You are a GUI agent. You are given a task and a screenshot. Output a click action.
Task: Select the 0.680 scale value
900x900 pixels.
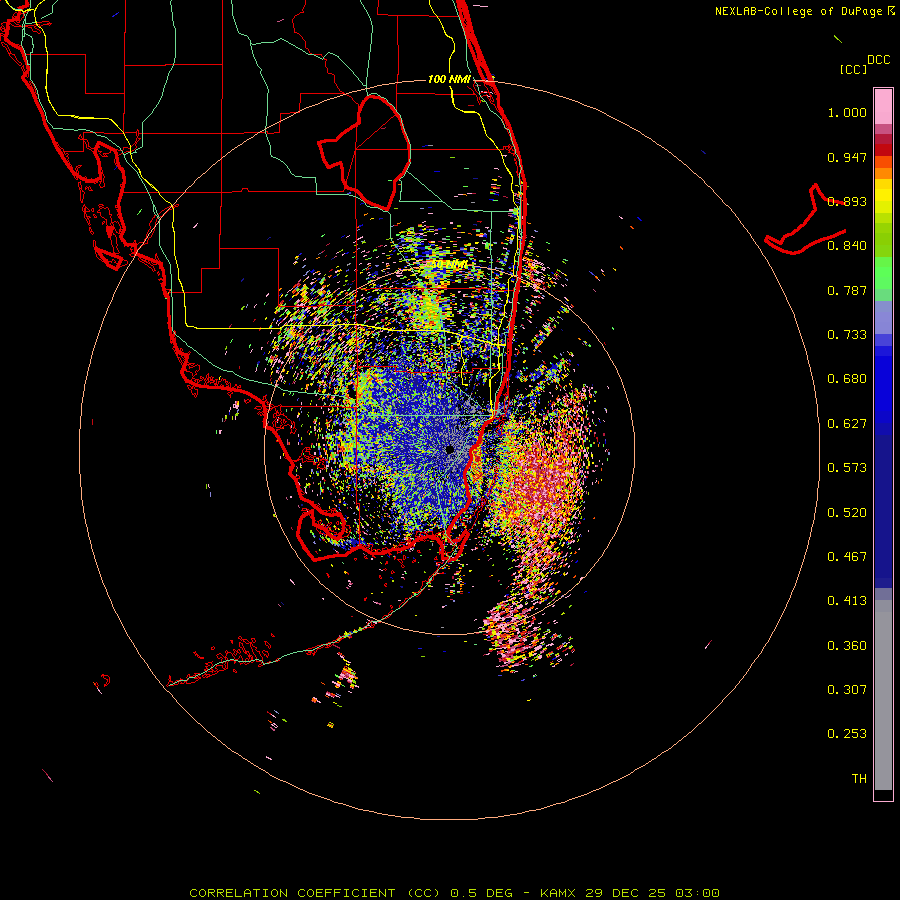(x=847, y=379)
